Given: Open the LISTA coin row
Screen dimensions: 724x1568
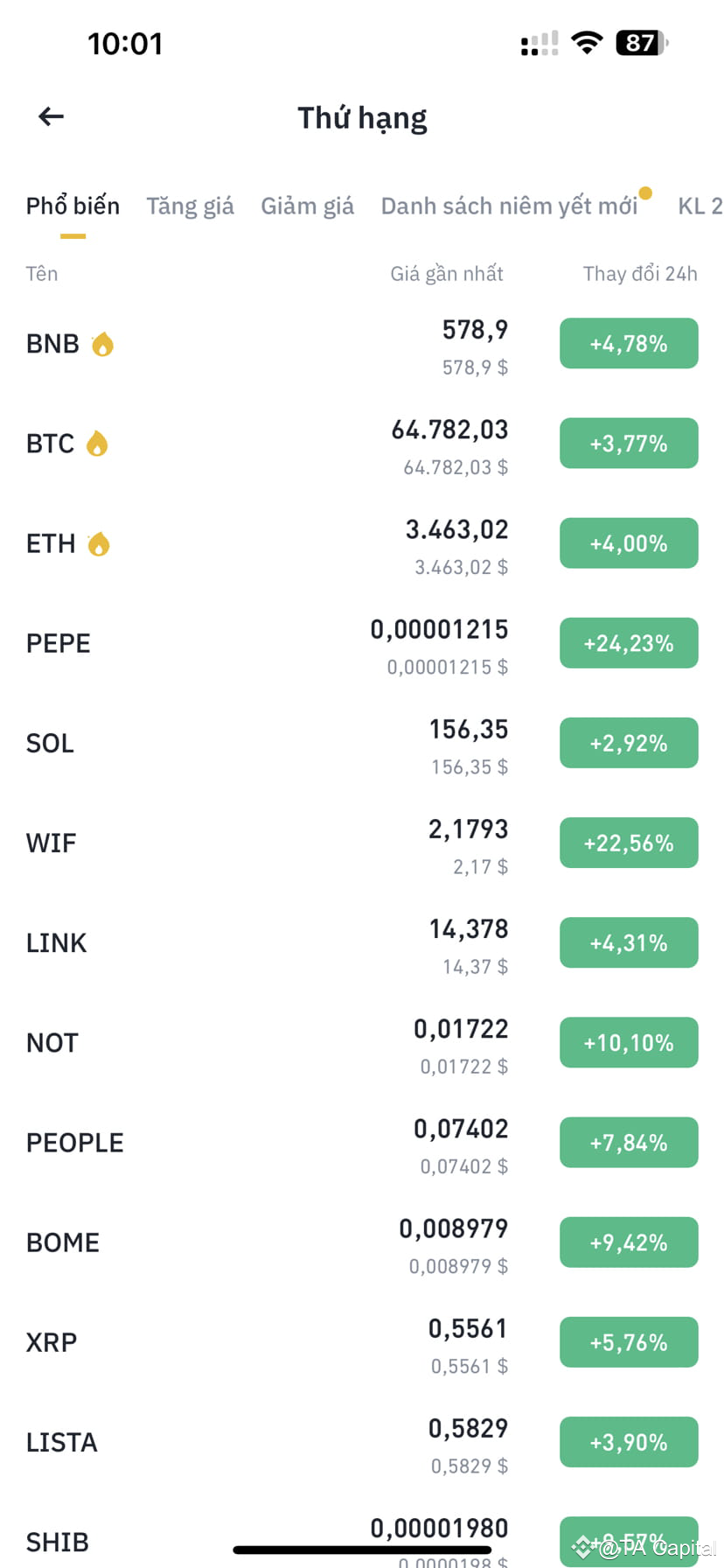Looking at the screenshot, I should pos(362,1442).
